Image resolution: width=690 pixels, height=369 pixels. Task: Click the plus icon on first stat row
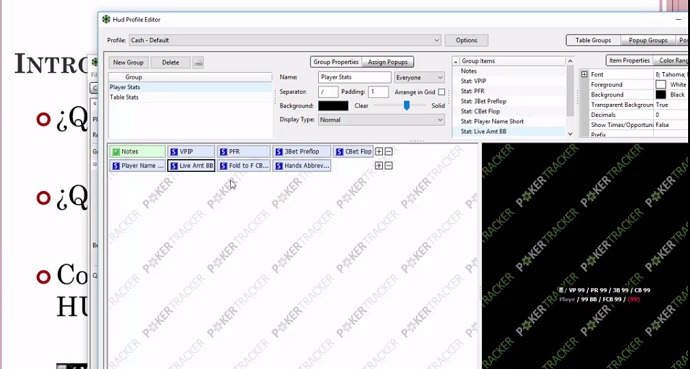tap(379, 152)
